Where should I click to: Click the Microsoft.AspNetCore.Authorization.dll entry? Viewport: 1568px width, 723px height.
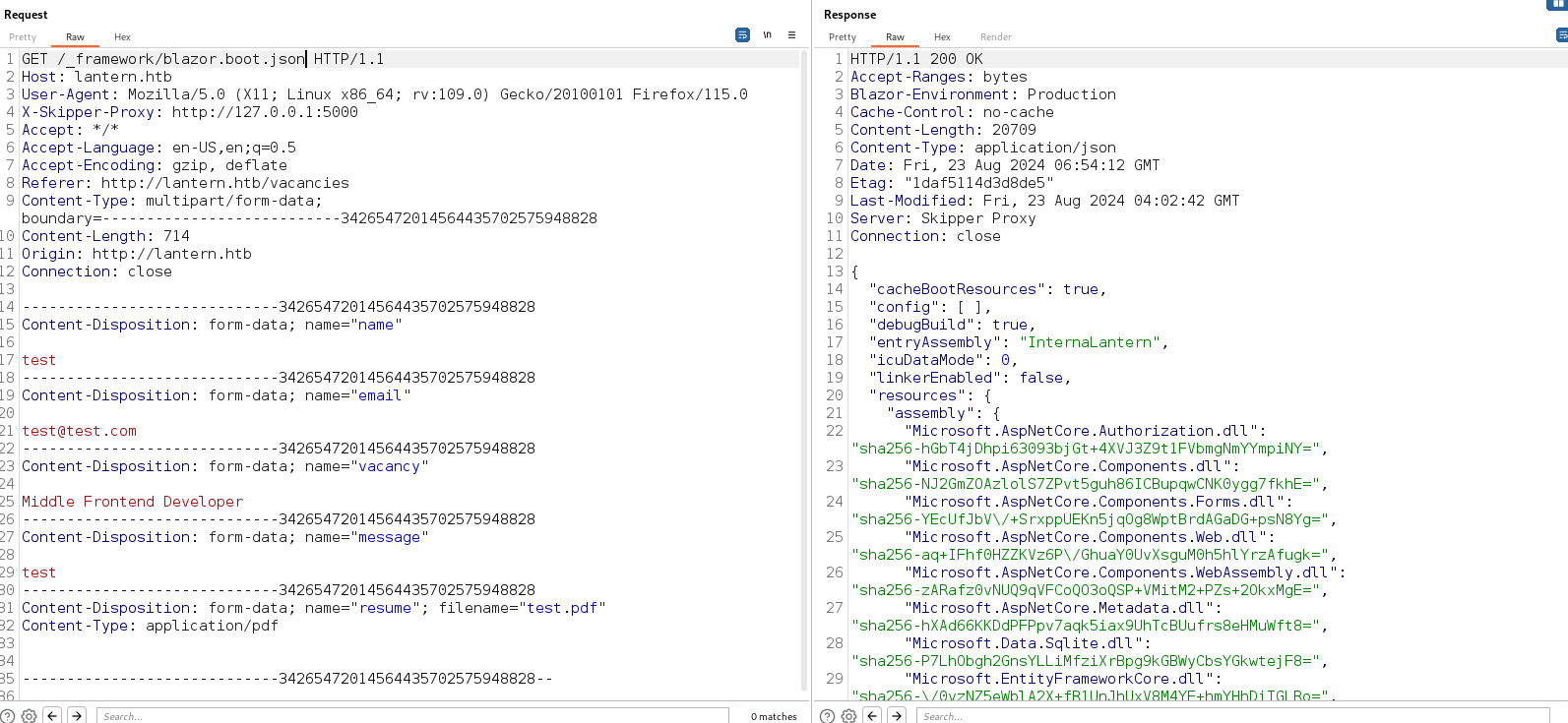[1086, 431]
